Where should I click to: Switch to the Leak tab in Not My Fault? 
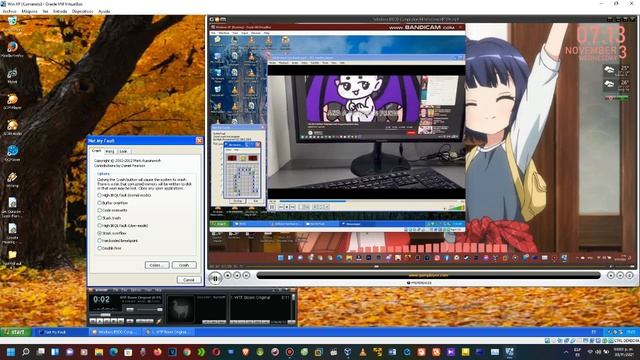point(123,151)
